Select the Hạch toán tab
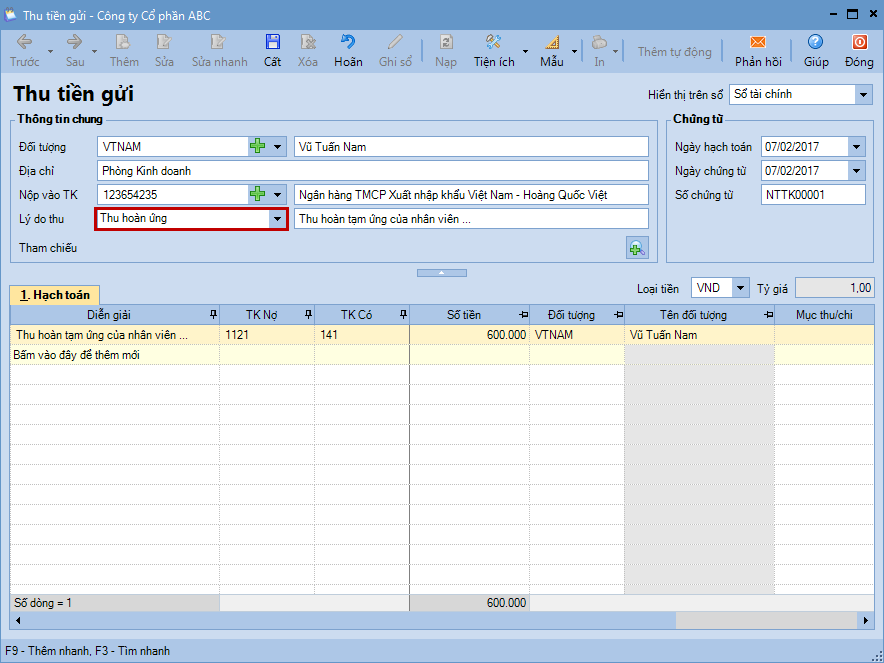884x663 pixels. [x=54, y=295]
